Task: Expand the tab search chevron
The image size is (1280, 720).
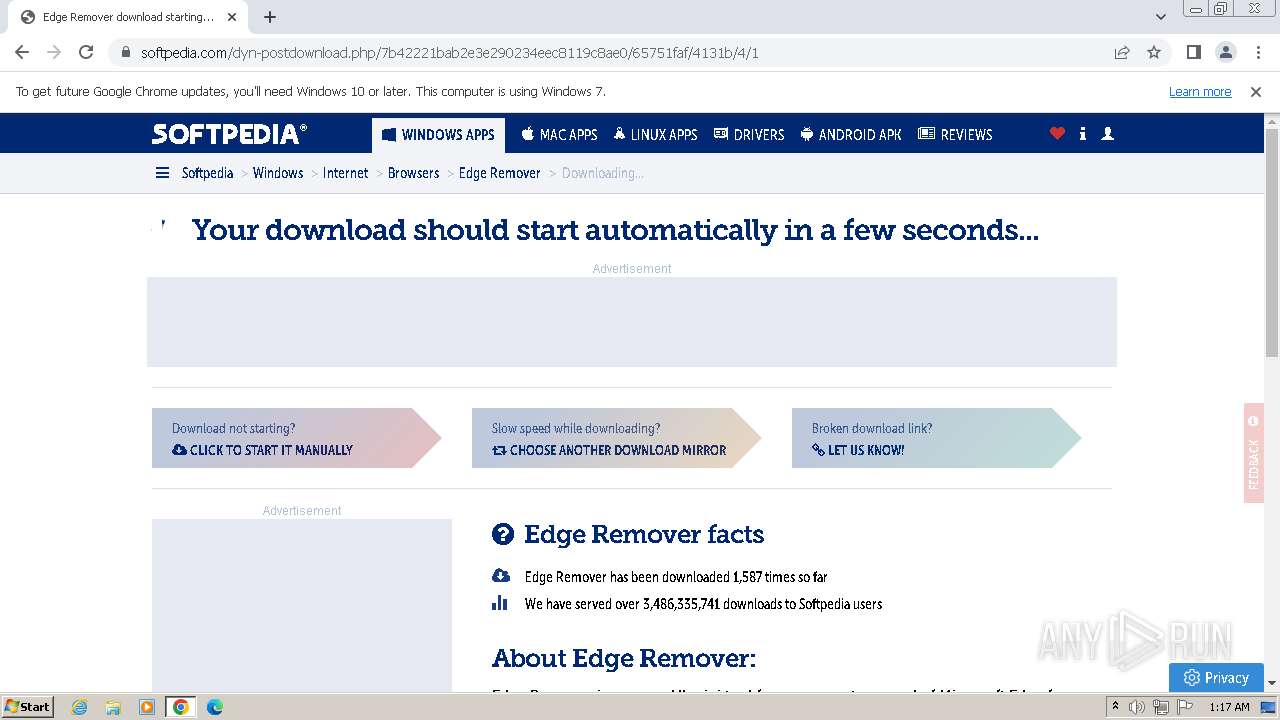Action: pos(1161,17)
